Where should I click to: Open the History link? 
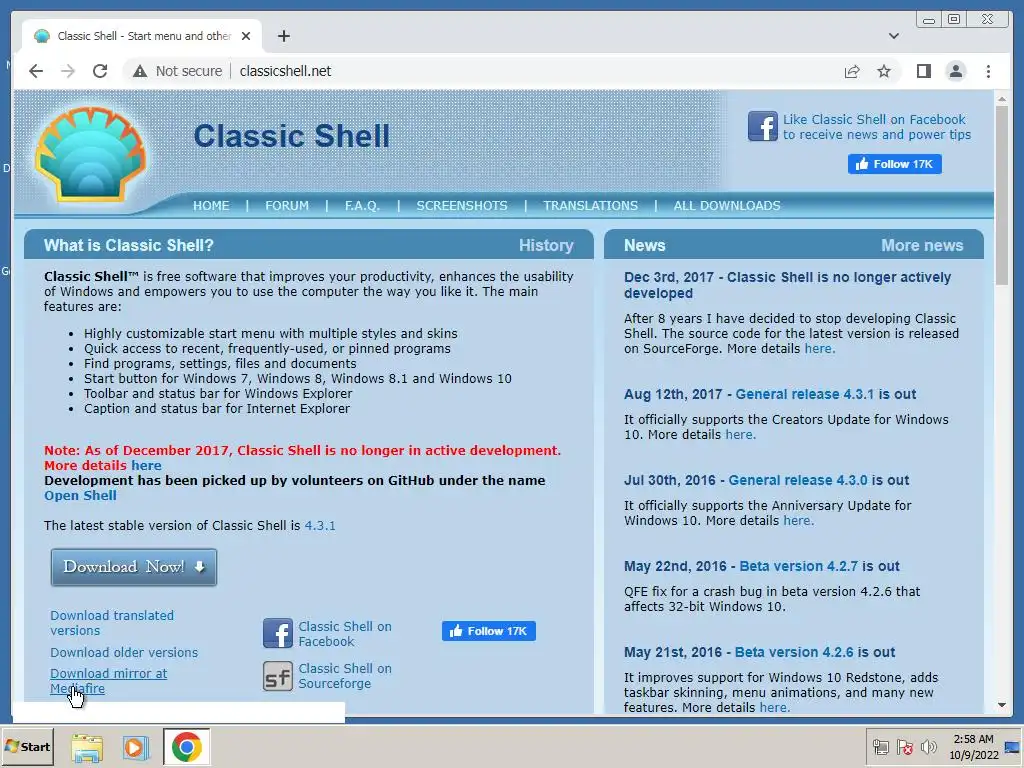546,246
